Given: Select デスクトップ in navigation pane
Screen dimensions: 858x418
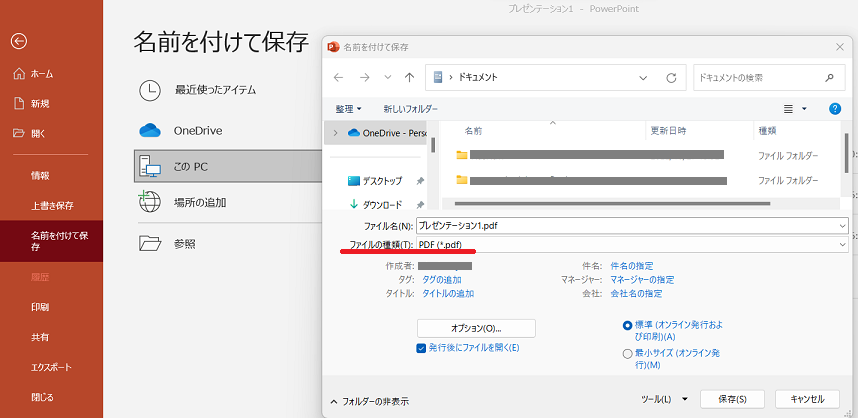Looking at the screenshot, I should [375, 181].
